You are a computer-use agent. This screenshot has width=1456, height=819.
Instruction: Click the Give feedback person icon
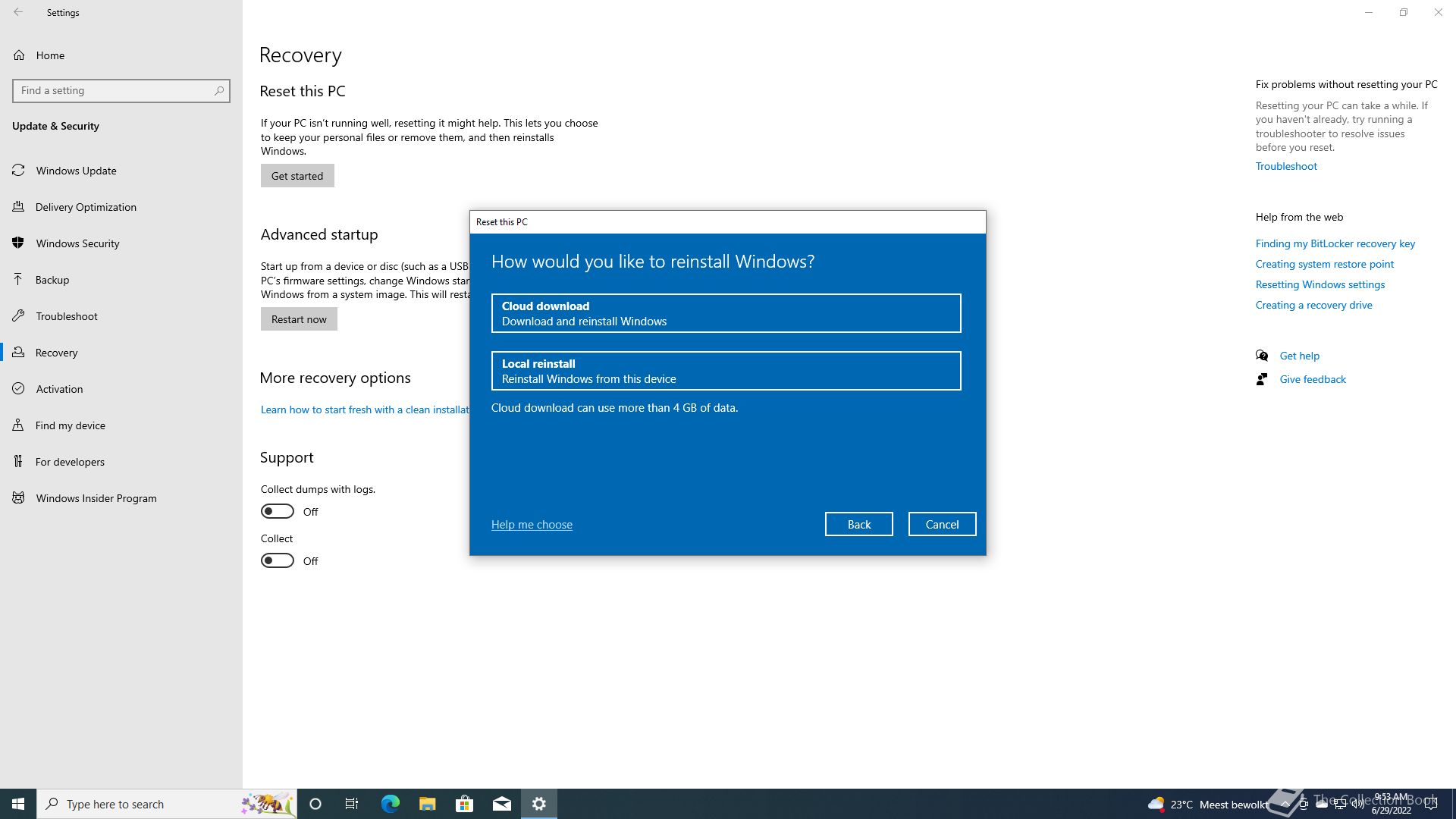click(1262, 379)
